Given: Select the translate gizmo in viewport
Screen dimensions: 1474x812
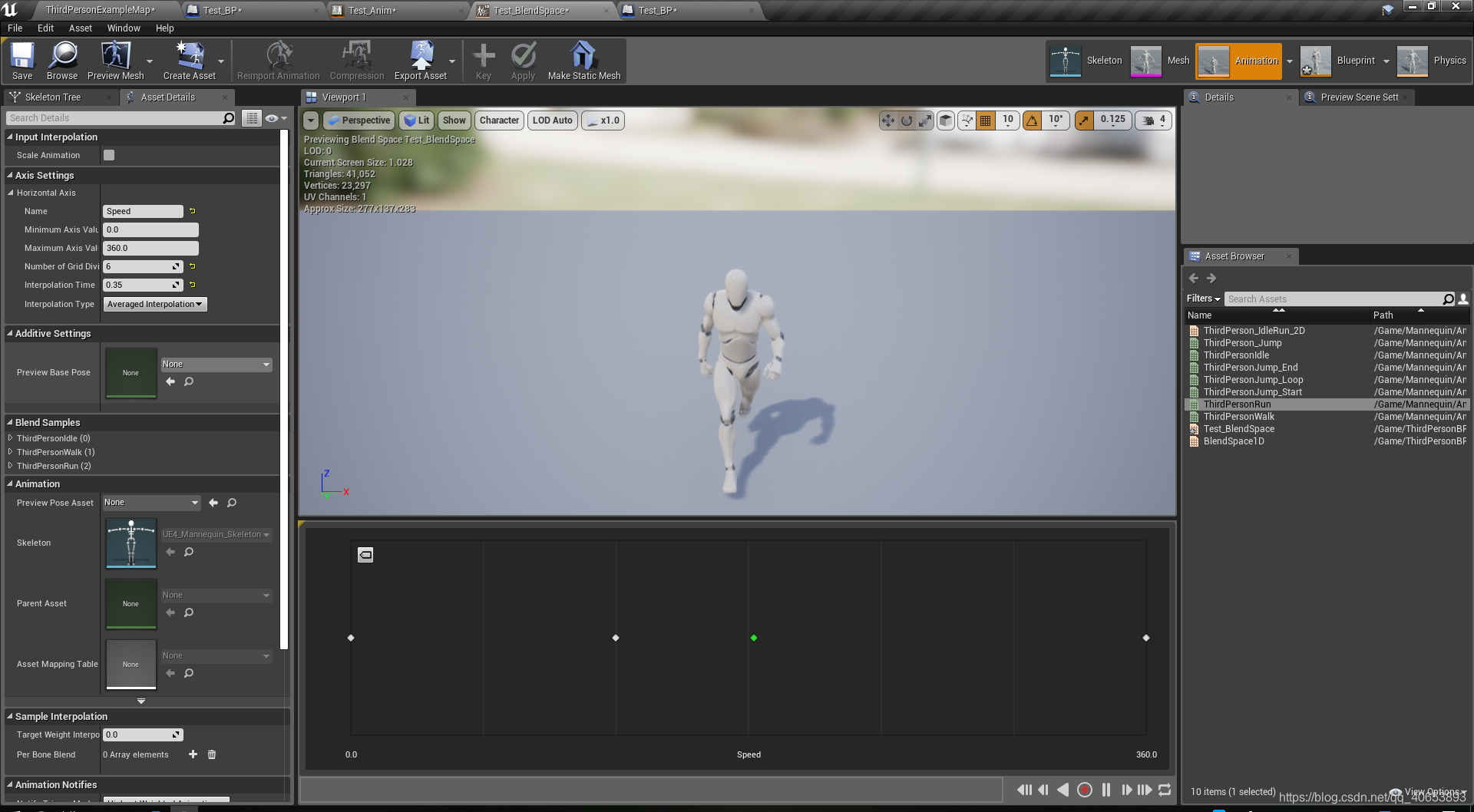Looking at the screenshot, I should point(887,120).
